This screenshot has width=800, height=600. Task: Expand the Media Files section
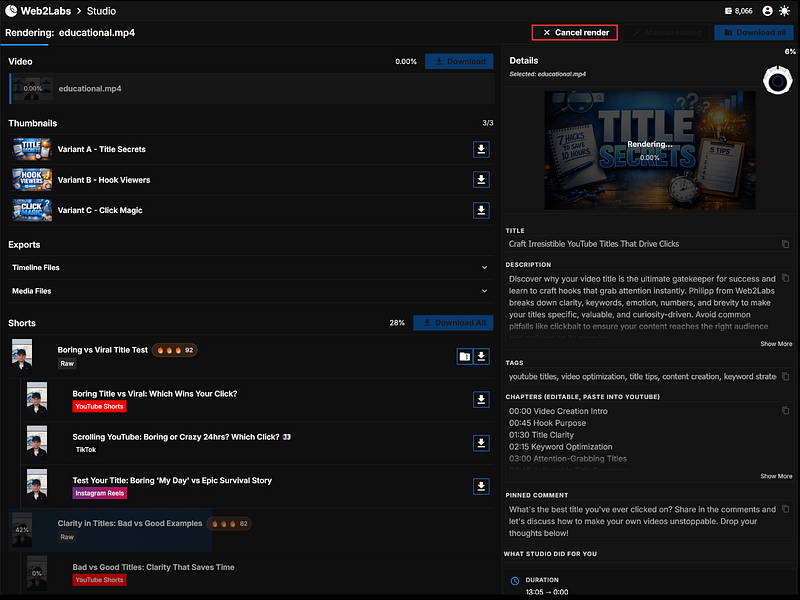click(250, 291)
